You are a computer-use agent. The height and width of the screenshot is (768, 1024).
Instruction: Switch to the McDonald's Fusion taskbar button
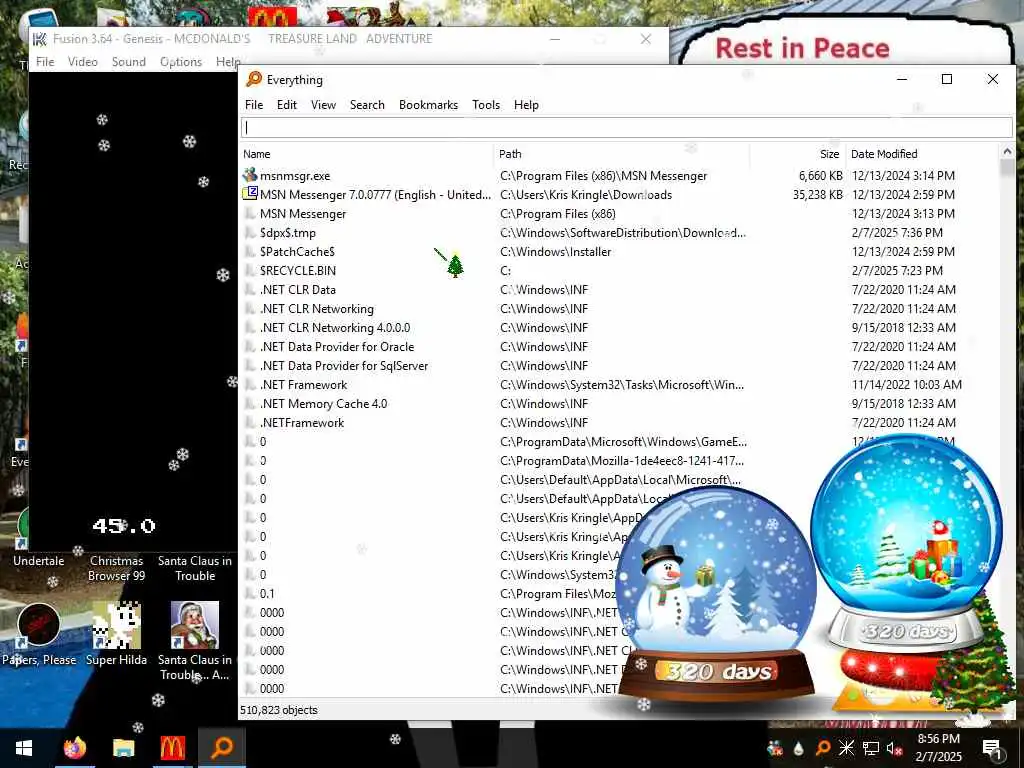coord(172,748)
